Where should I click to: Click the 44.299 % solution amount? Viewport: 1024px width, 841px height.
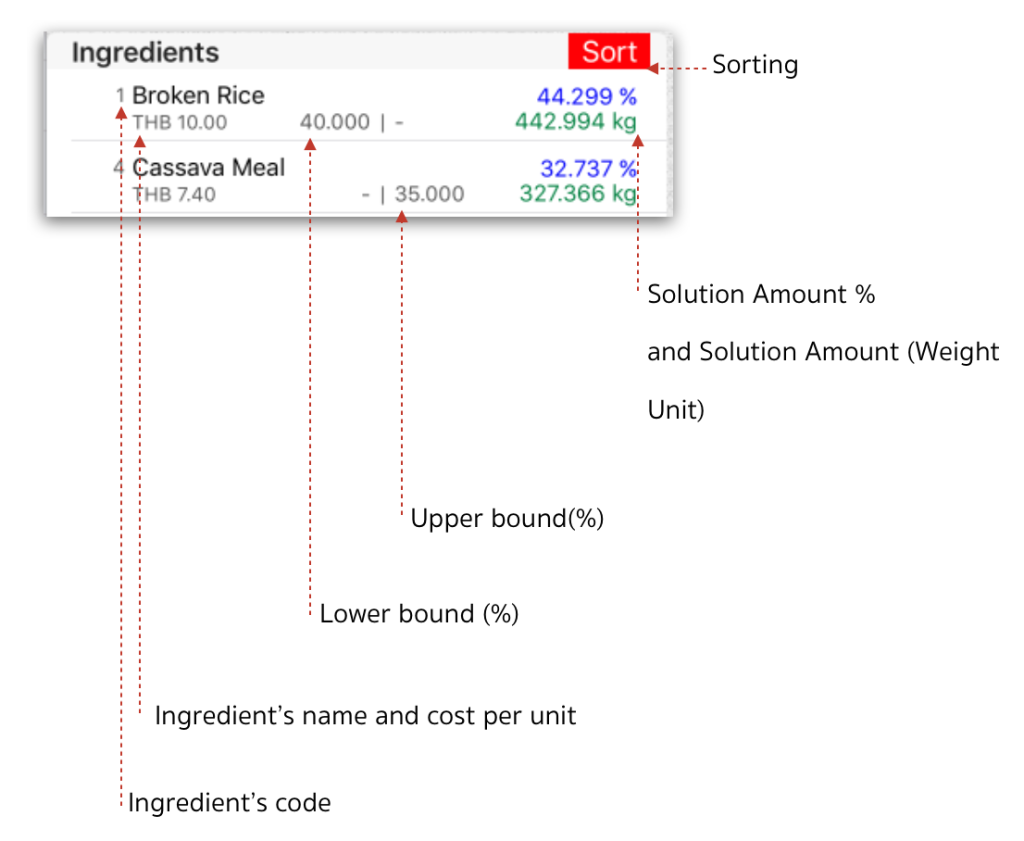586,96
